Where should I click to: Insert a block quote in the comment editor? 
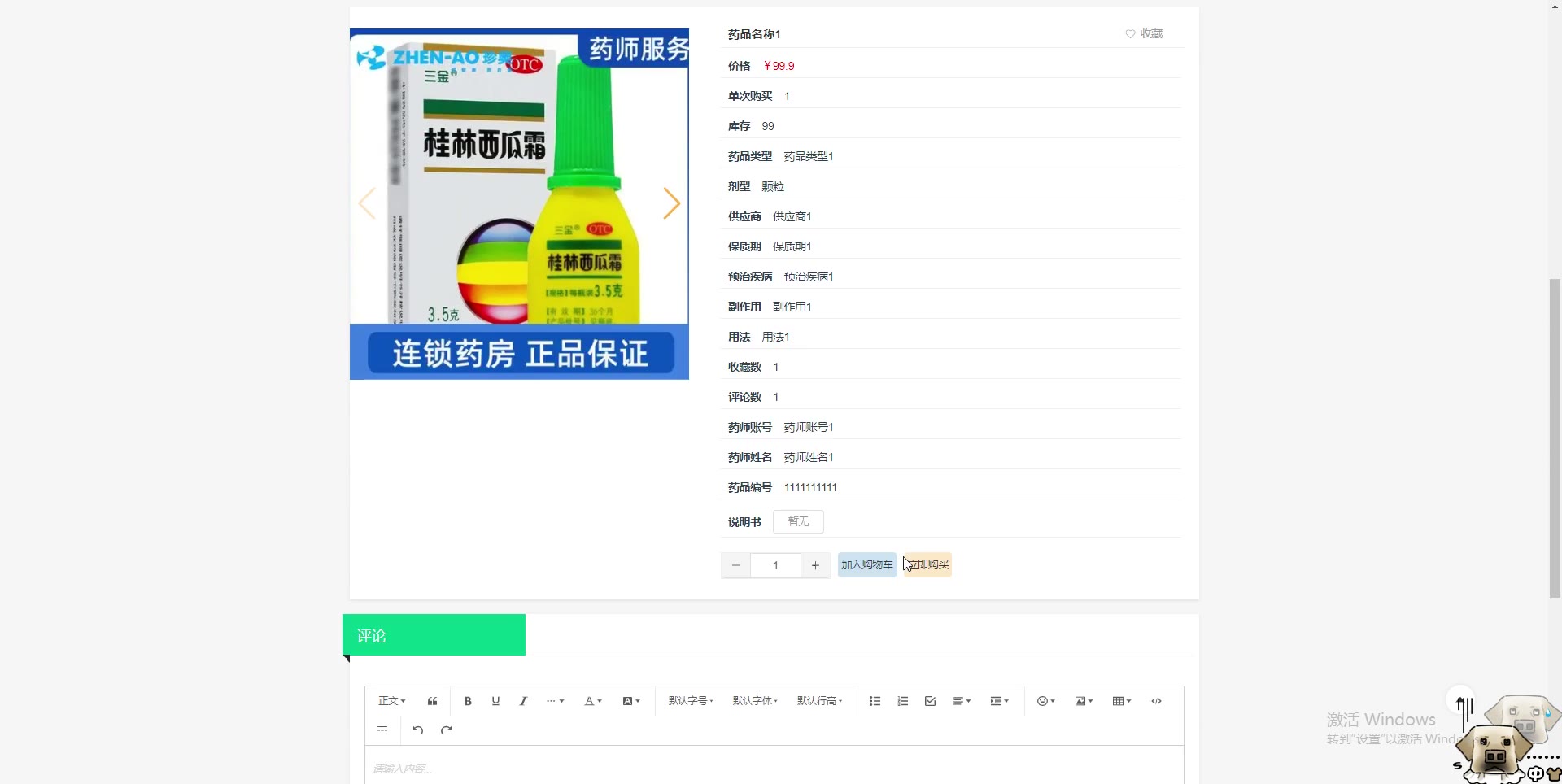pyautogui.click(x=432, y=701)
